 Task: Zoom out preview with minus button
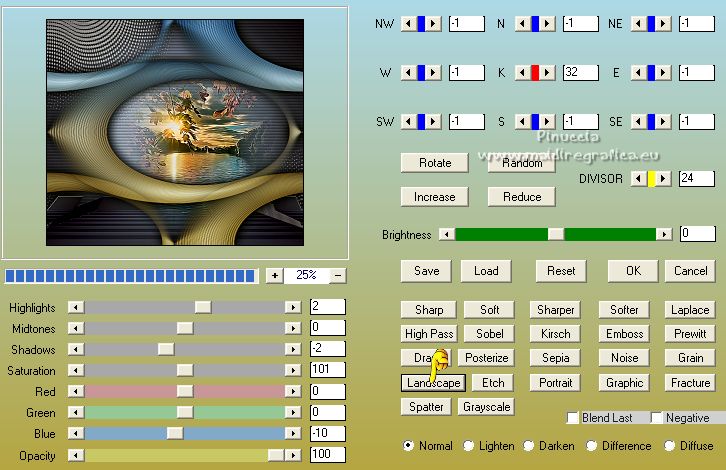click(338, 276)
